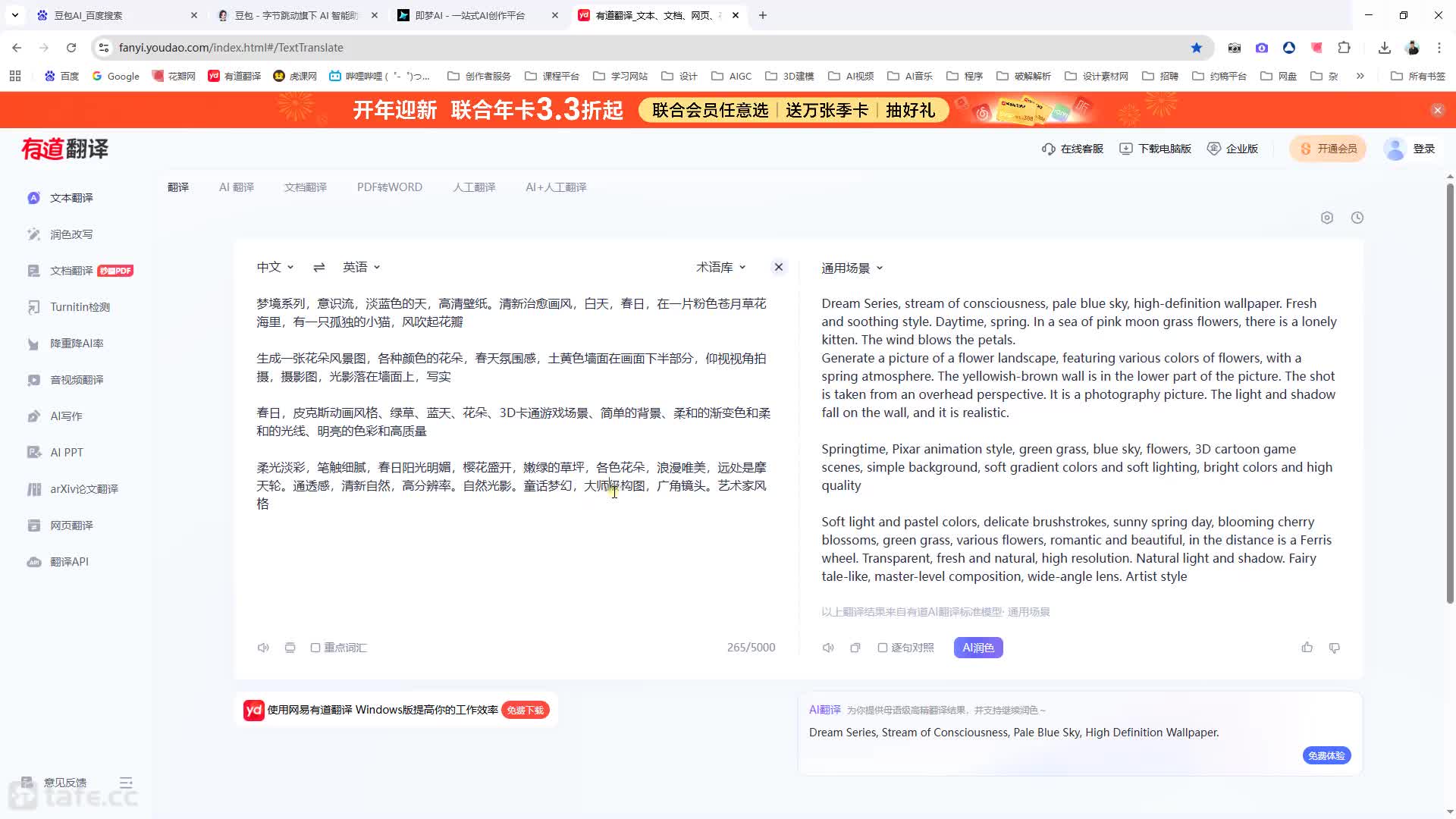Screen dimensions: 1456x819
Task: Expand the 术语库 dropdown
Action: coord(721,267)
